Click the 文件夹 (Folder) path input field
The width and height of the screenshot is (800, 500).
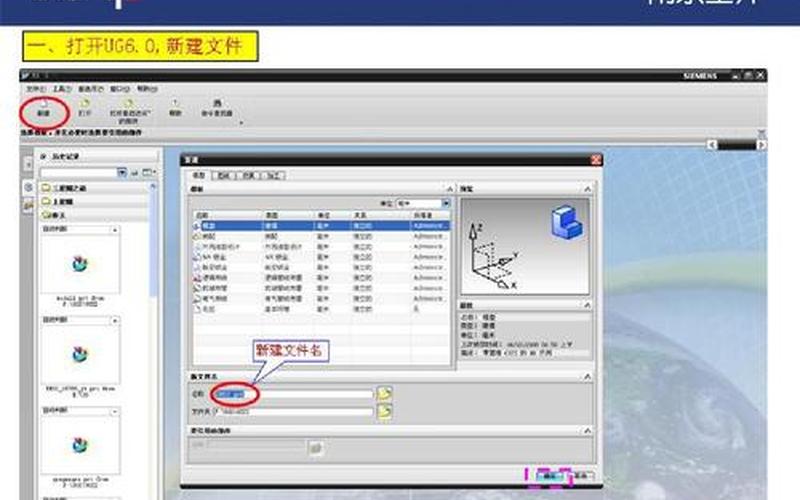click(293, 411)
